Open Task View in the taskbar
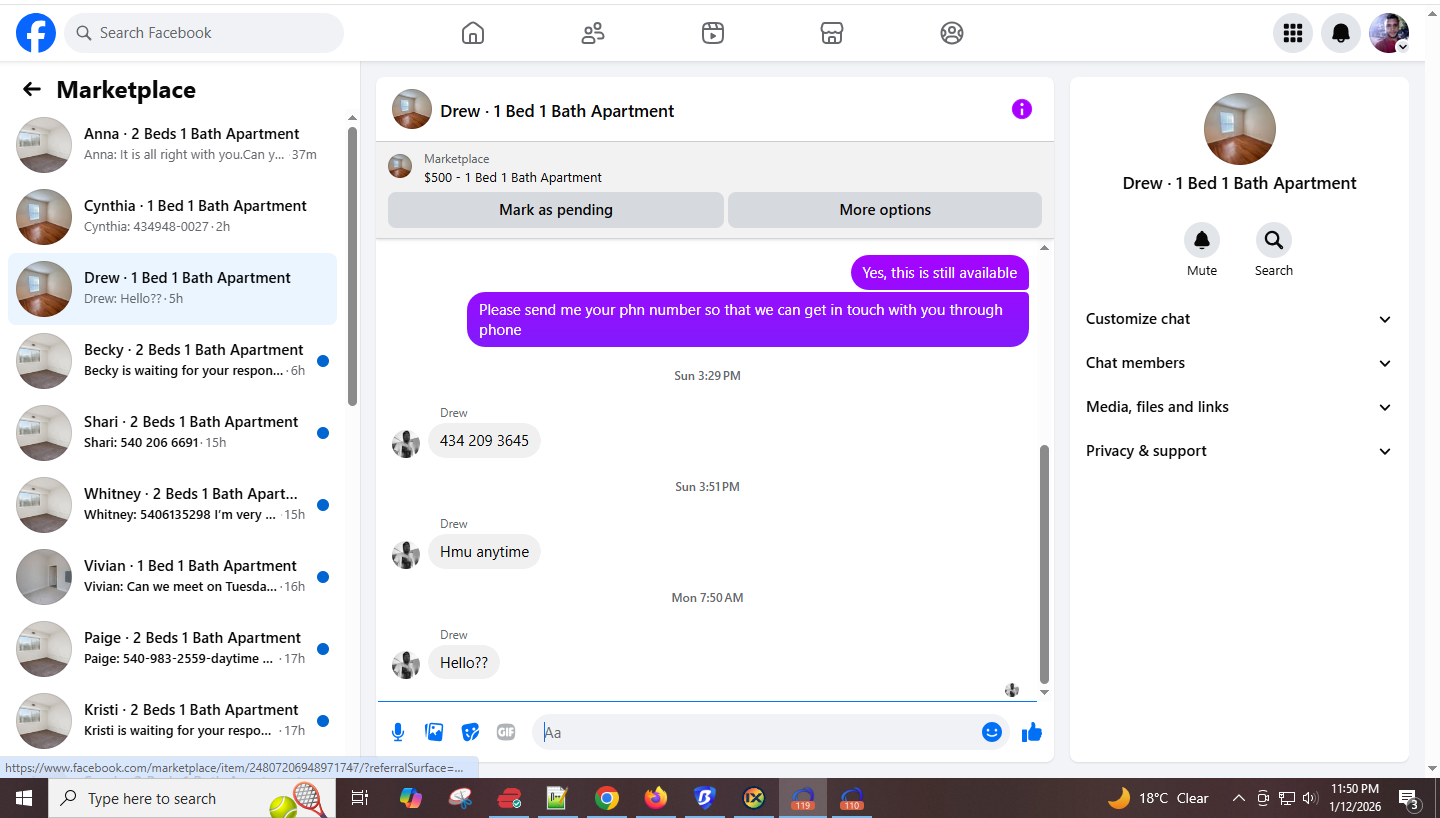The image size is (1440, 818). [360, 798]
